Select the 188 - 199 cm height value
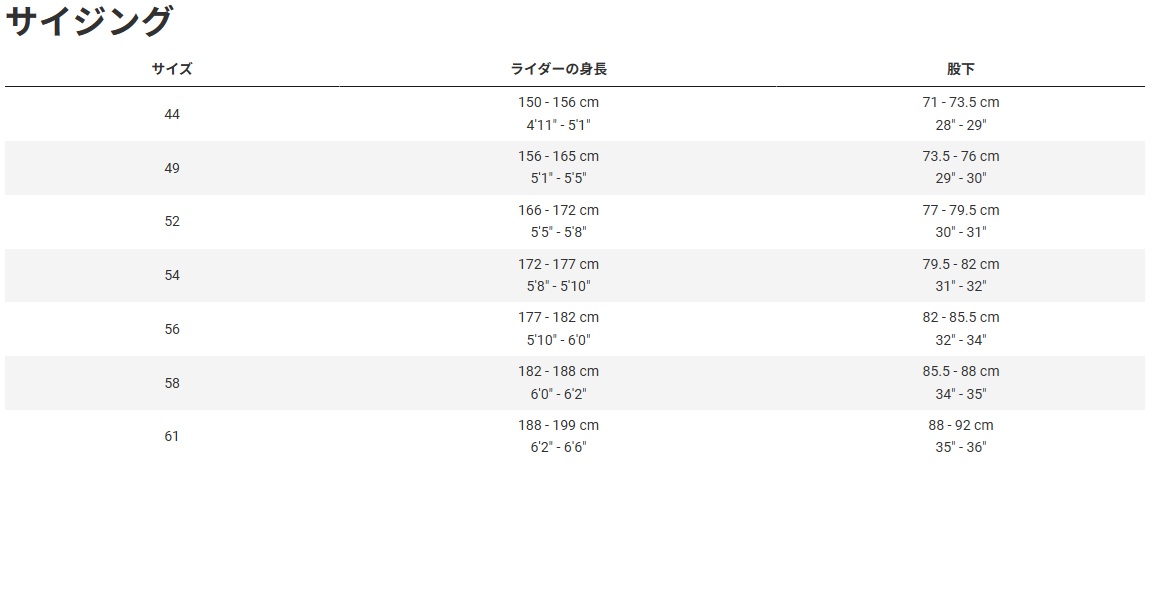 [x=558, y=425]
